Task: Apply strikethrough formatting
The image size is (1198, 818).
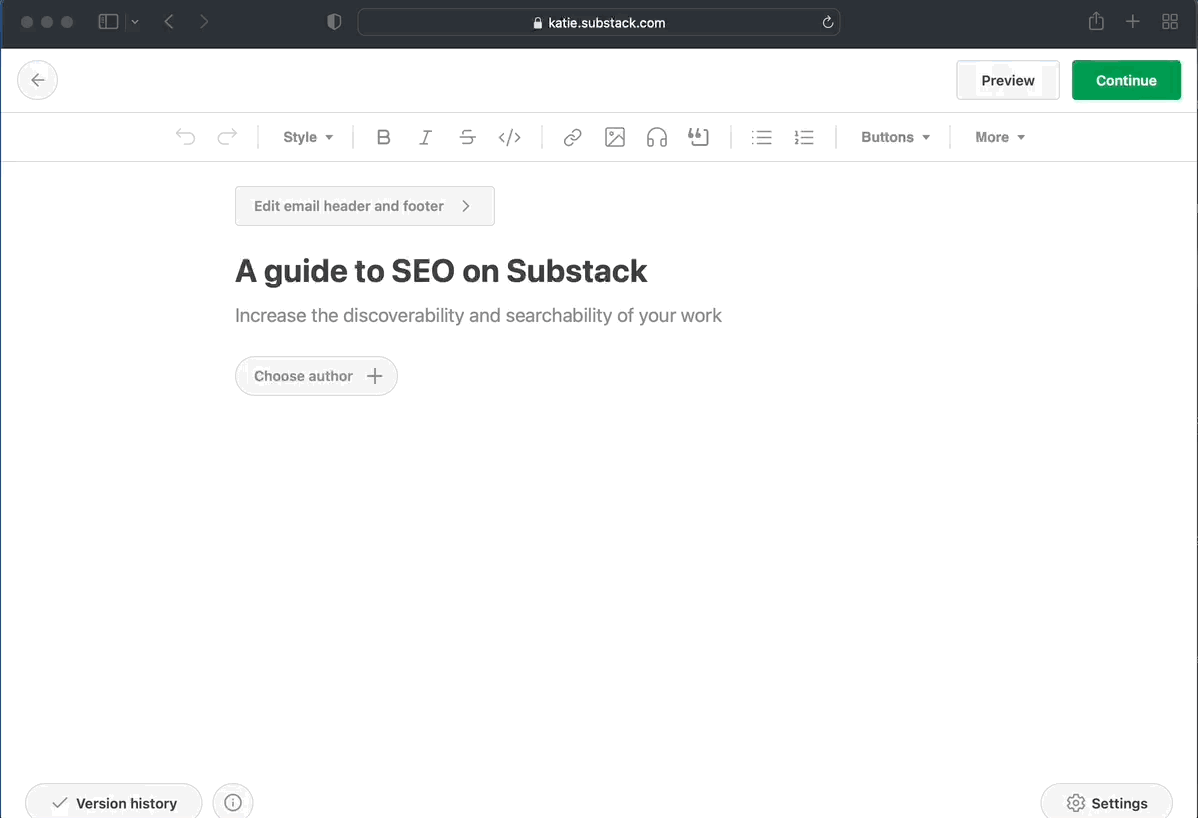Action: (x=468, y=137)
